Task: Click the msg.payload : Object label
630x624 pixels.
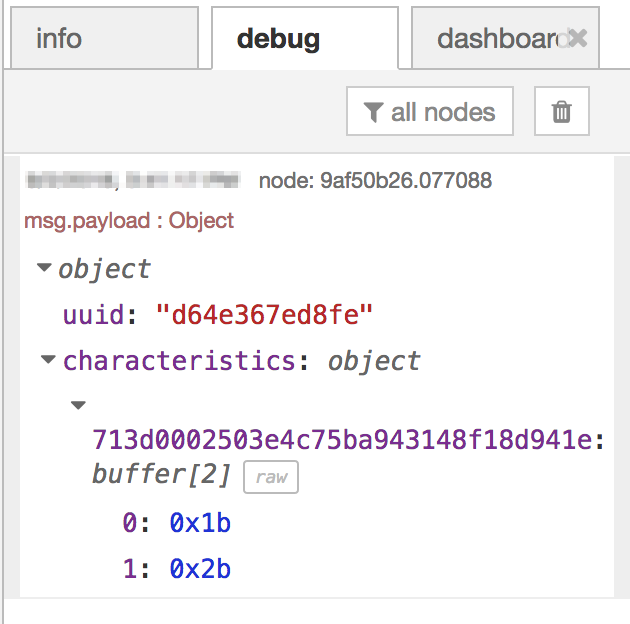Action: click(x=129, y=221)
